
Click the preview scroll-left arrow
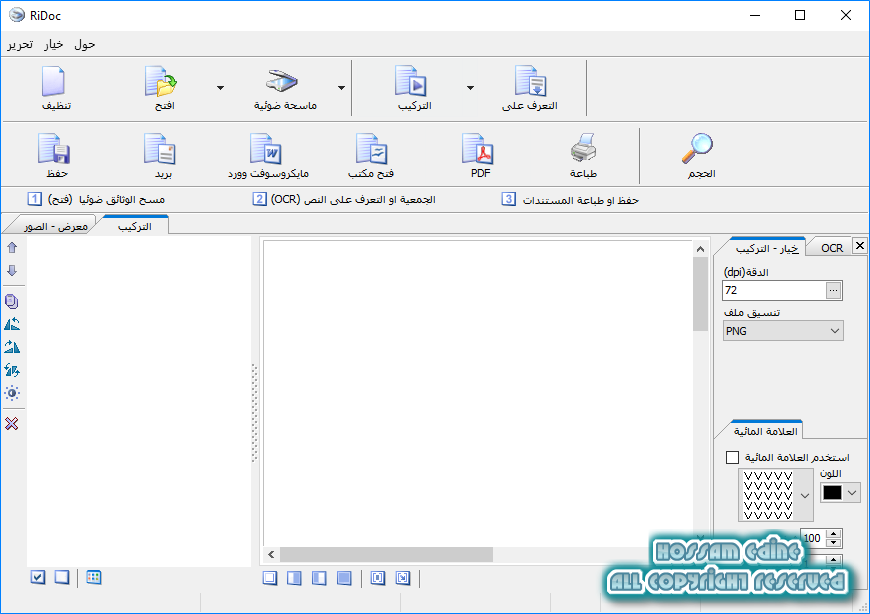coord(271,554)
